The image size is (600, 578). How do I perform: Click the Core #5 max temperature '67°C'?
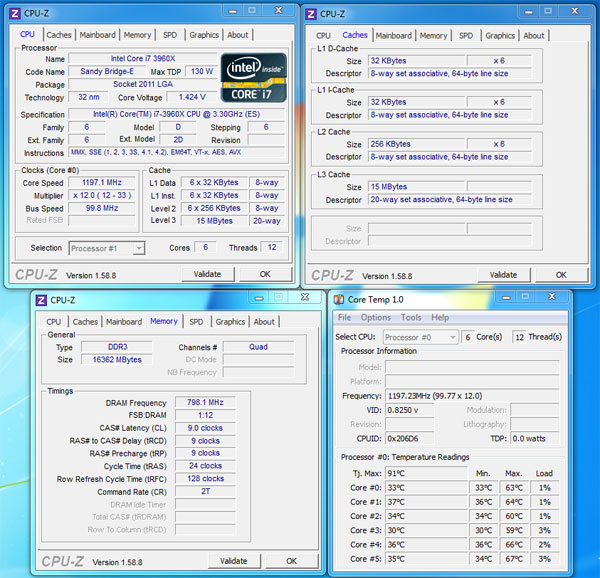point(514,559)
